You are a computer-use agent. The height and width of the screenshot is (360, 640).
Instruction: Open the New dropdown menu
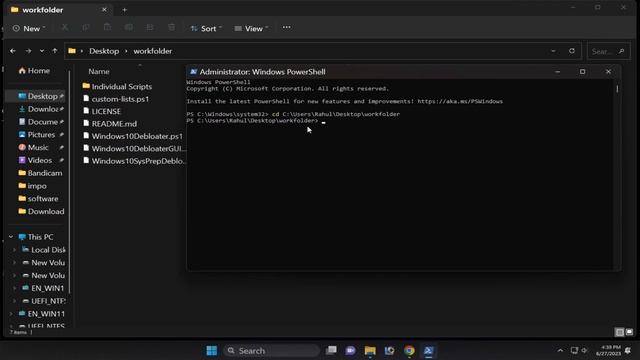point(29,29)
